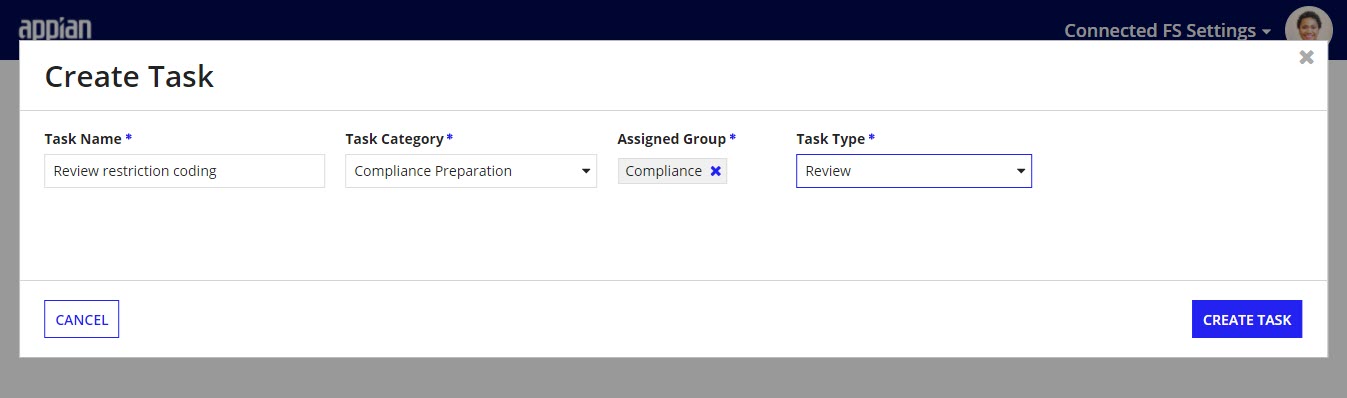Open the Task Category dropdown

[471, 171]
